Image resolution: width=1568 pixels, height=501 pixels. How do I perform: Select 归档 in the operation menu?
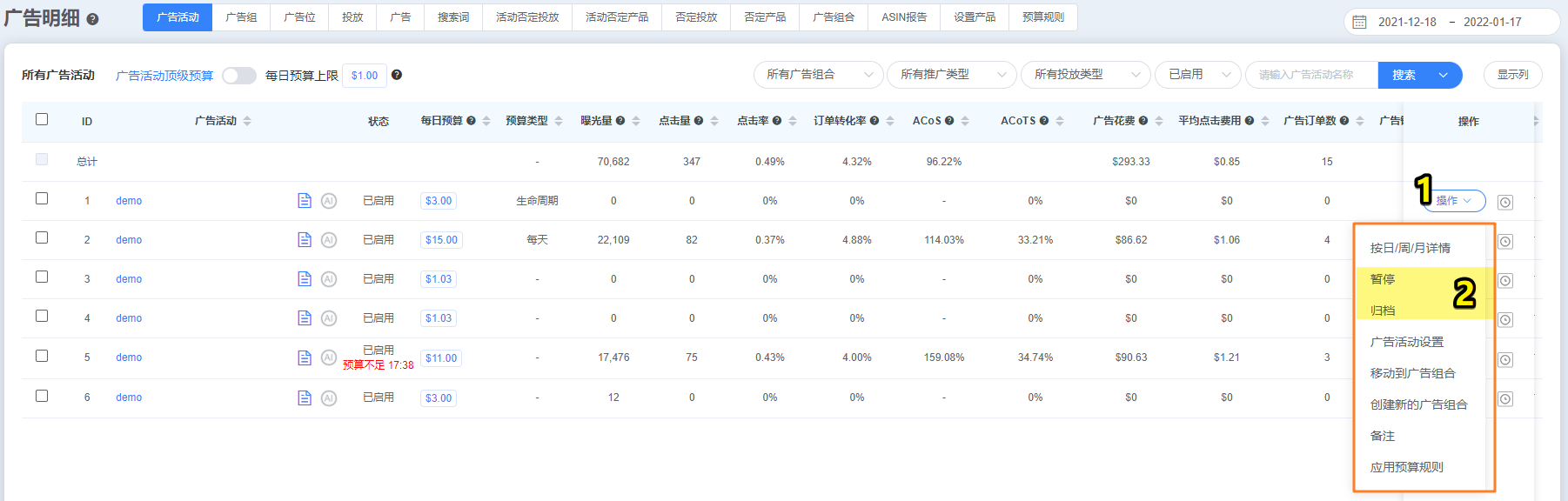pos(1383,311)
